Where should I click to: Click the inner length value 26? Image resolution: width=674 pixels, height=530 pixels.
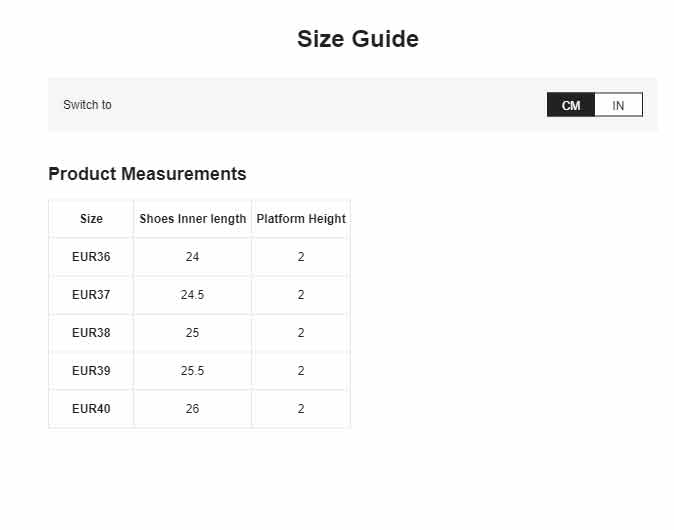pyautogui.click(x=192, y=409)
